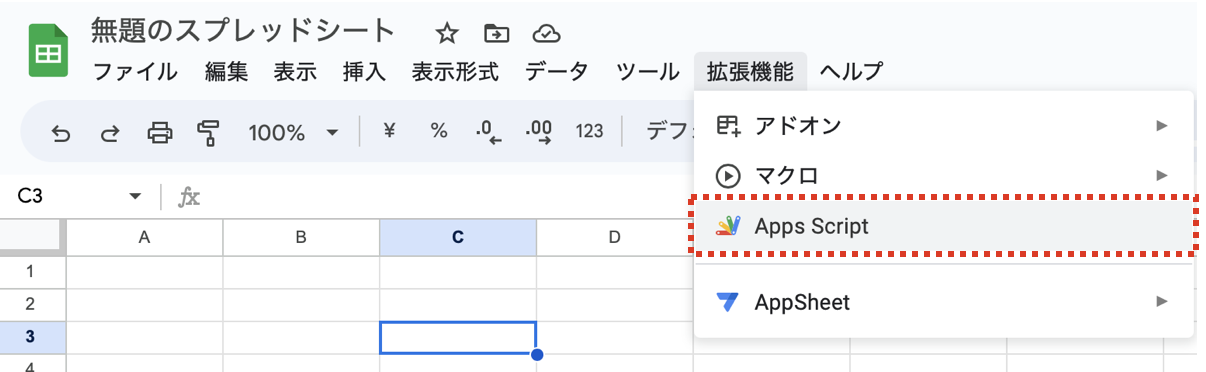Select column A header
Viewport: 1206px width, 372px height.
[x=144, y=237]
